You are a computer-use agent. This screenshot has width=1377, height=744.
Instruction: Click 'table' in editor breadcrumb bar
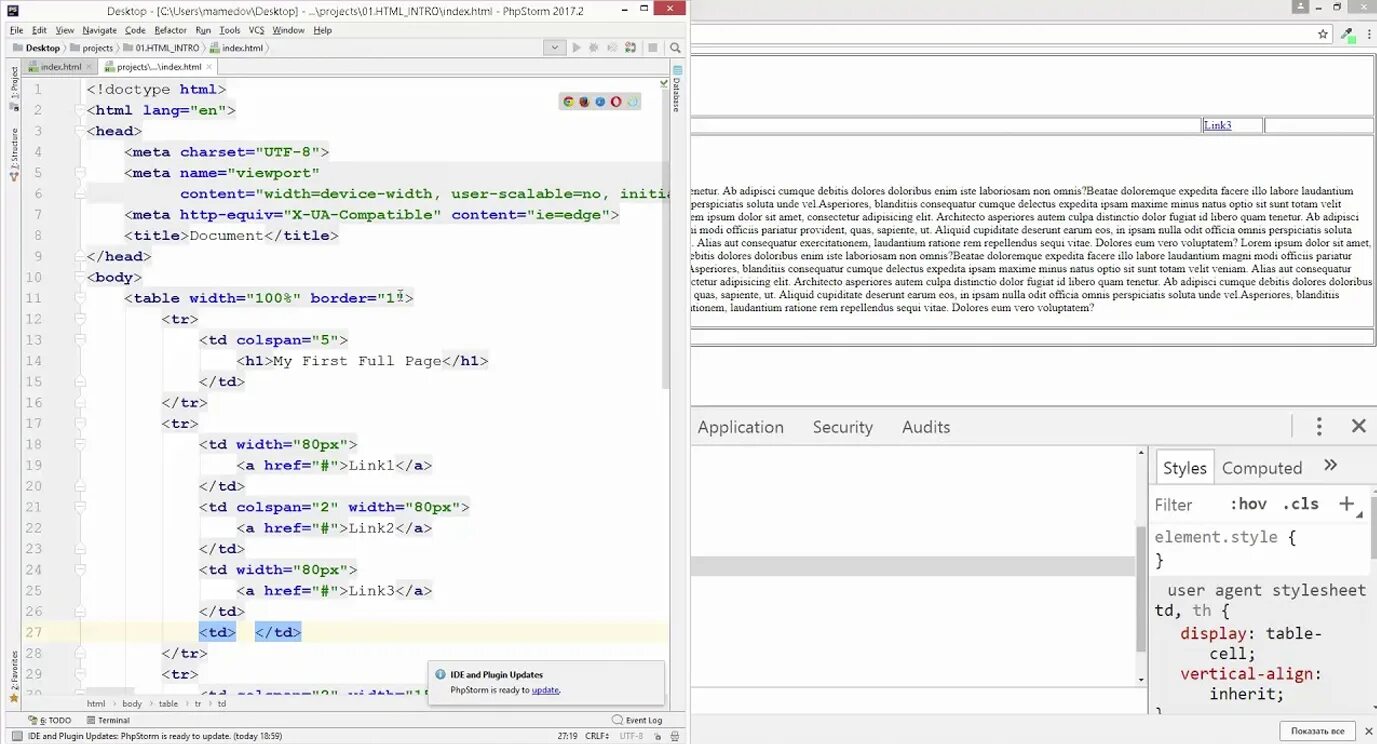pyautogui.click(x=168, y=704)
